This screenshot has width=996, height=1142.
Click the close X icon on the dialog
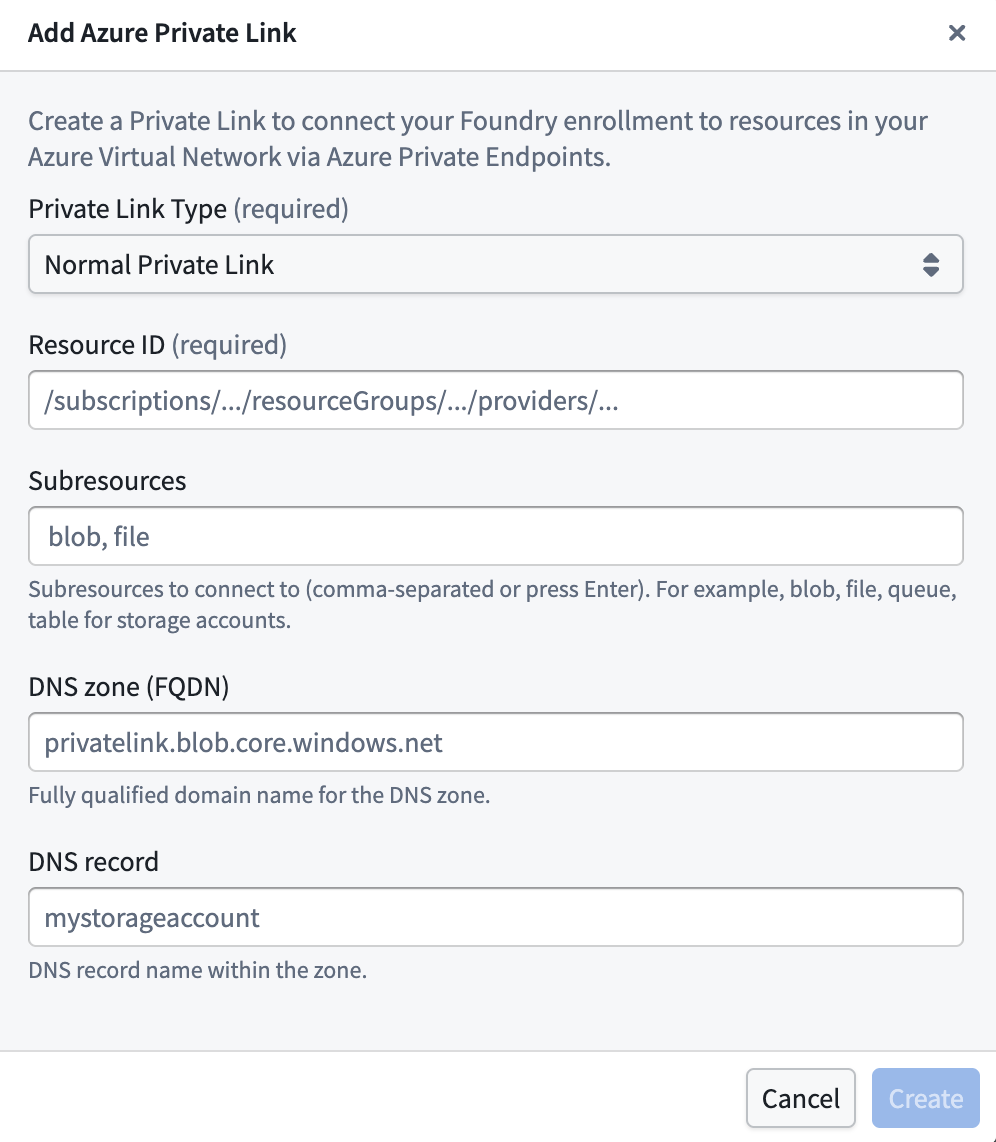[x=957, y=33]
